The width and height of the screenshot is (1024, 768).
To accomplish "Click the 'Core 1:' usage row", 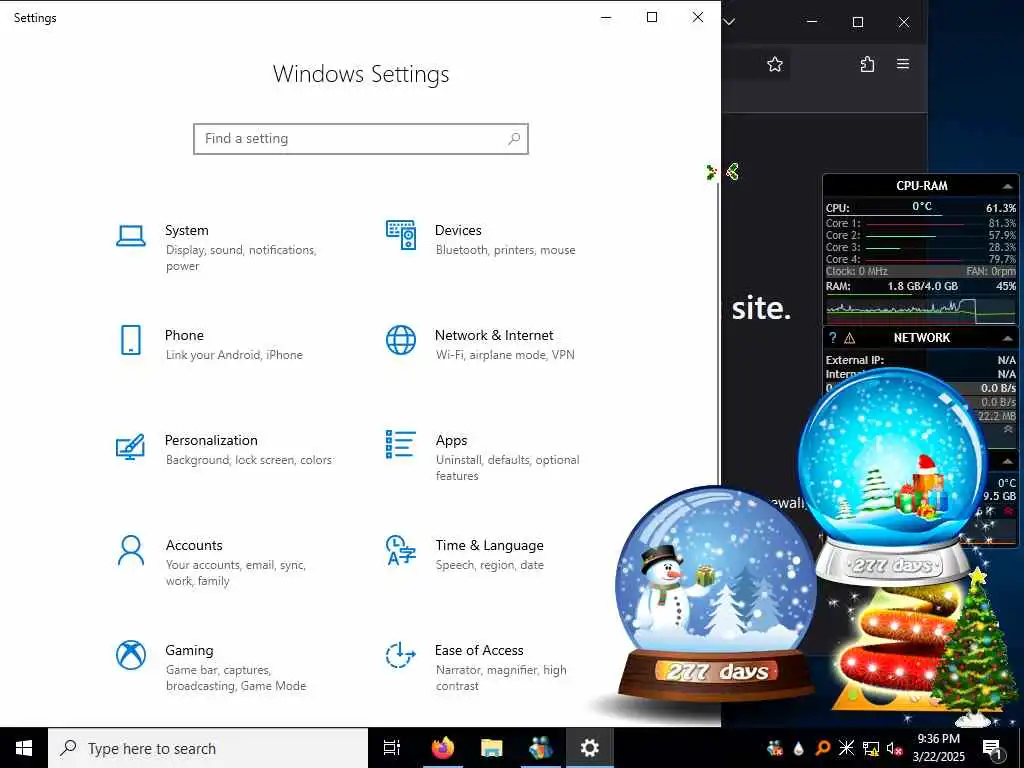I will 921,223.
